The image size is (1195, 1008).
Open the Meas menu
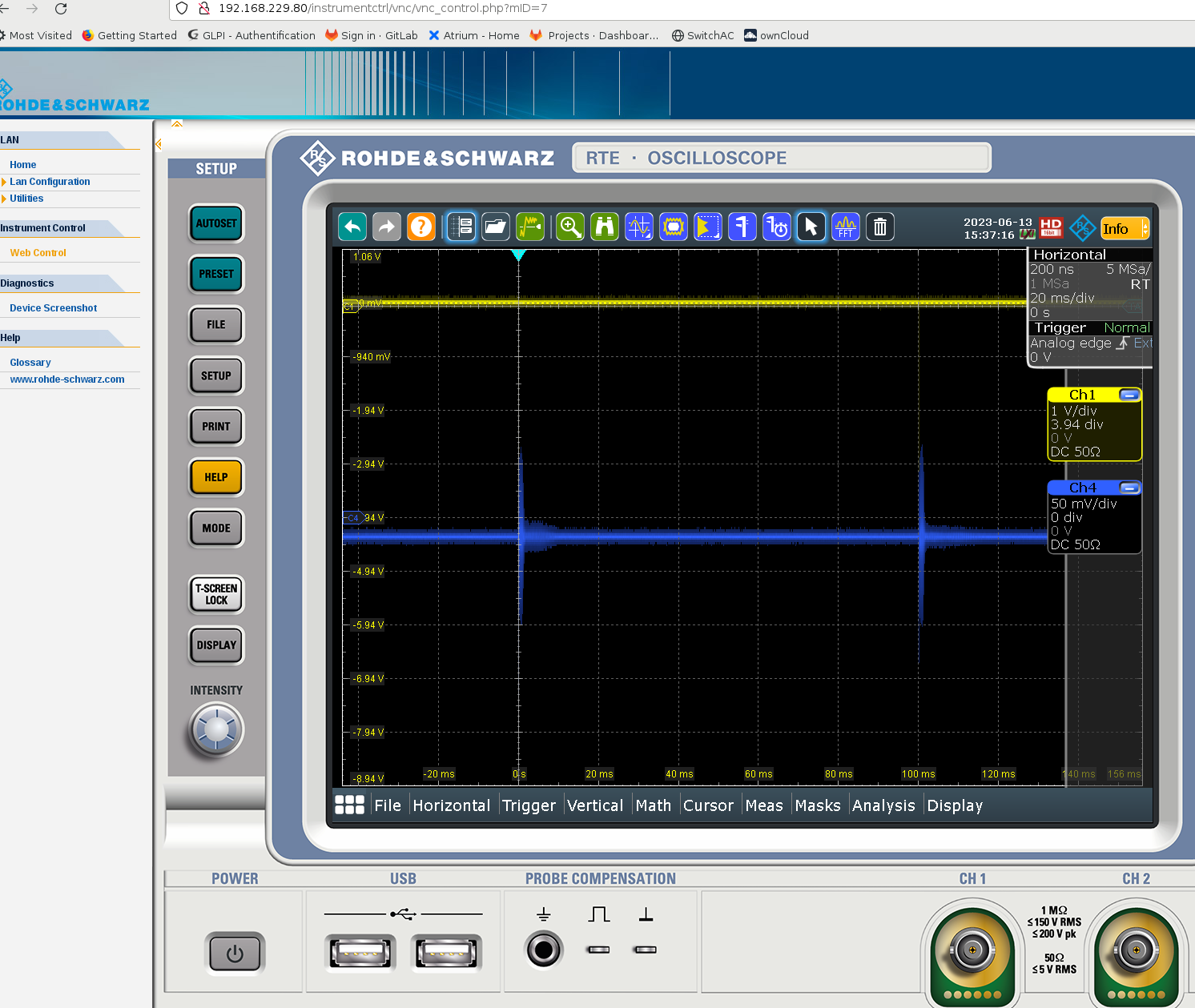pos(764,805)
